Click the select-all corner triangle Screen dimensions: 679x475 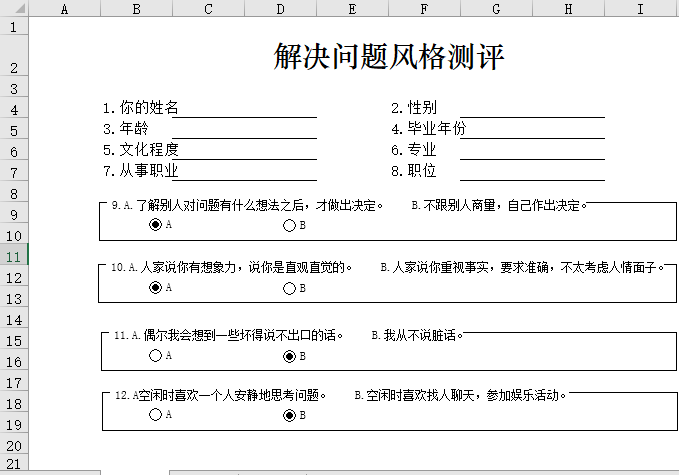tap(14, 9)
